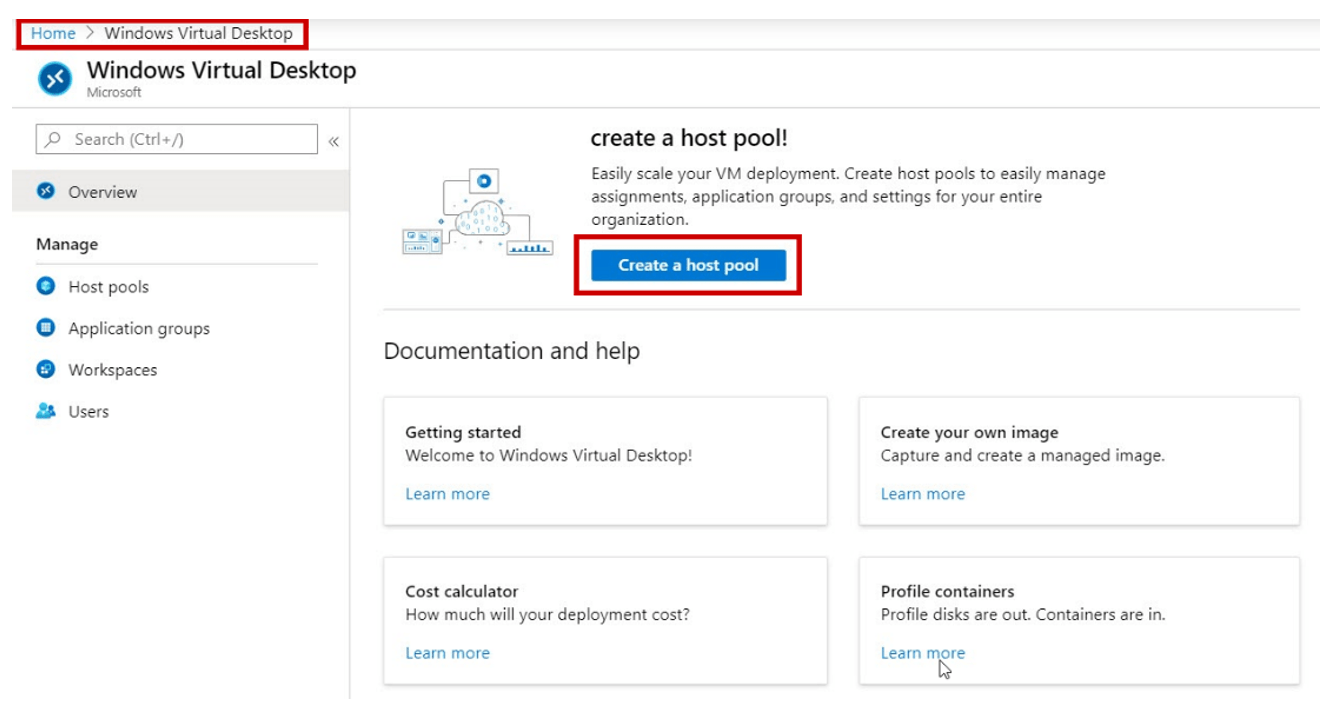
Task: Click the Manage section label
Action: coord(67,244)
